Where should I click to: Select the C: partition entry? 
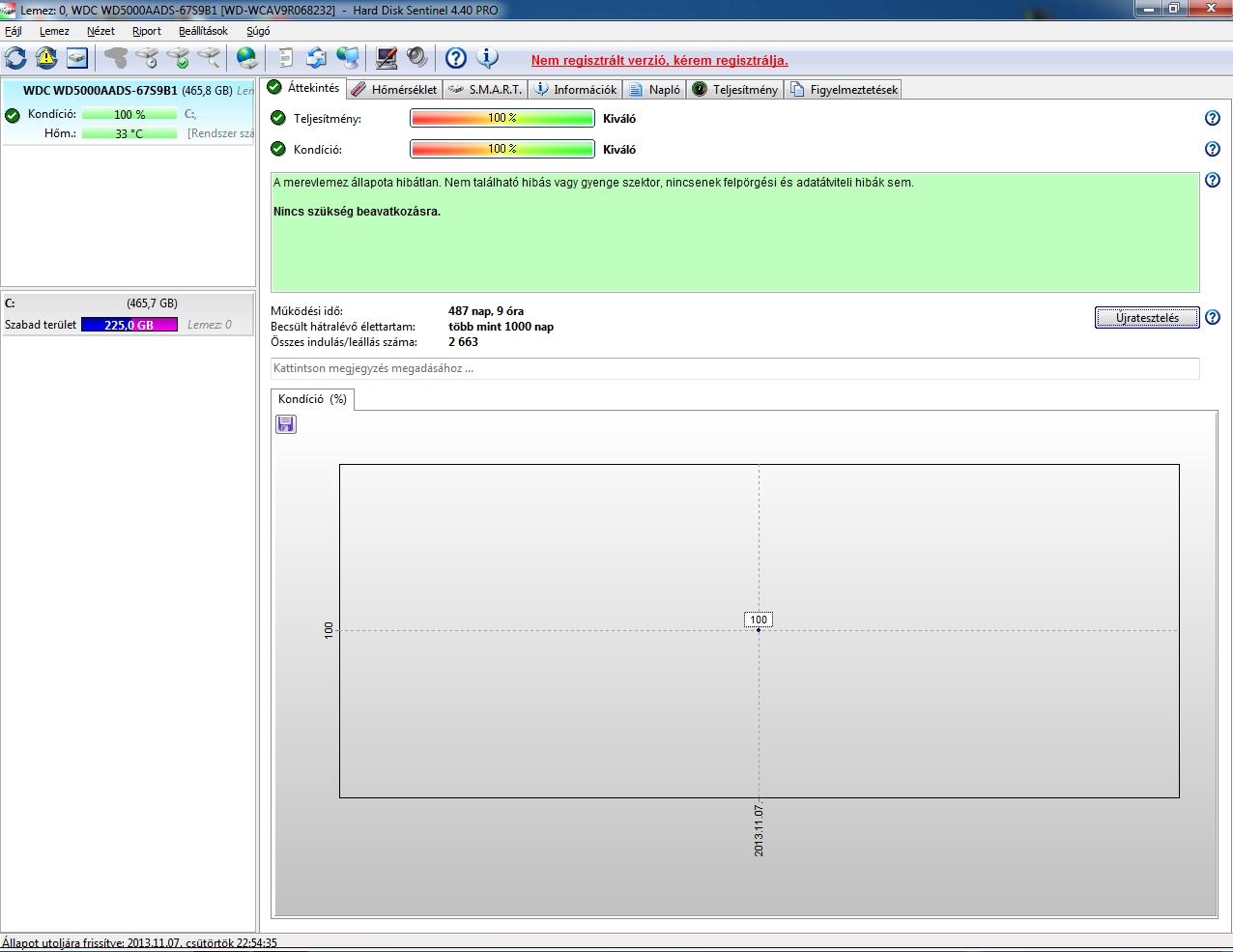pos(128,314)
